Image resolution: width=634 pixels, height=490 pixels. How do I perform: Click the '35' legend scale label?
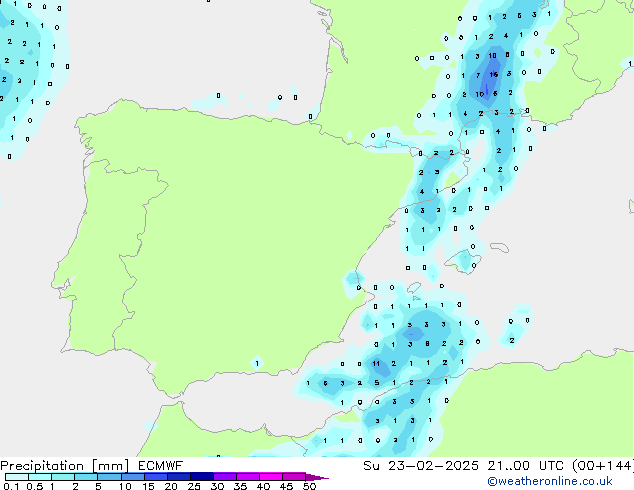[x=240, y=486]
